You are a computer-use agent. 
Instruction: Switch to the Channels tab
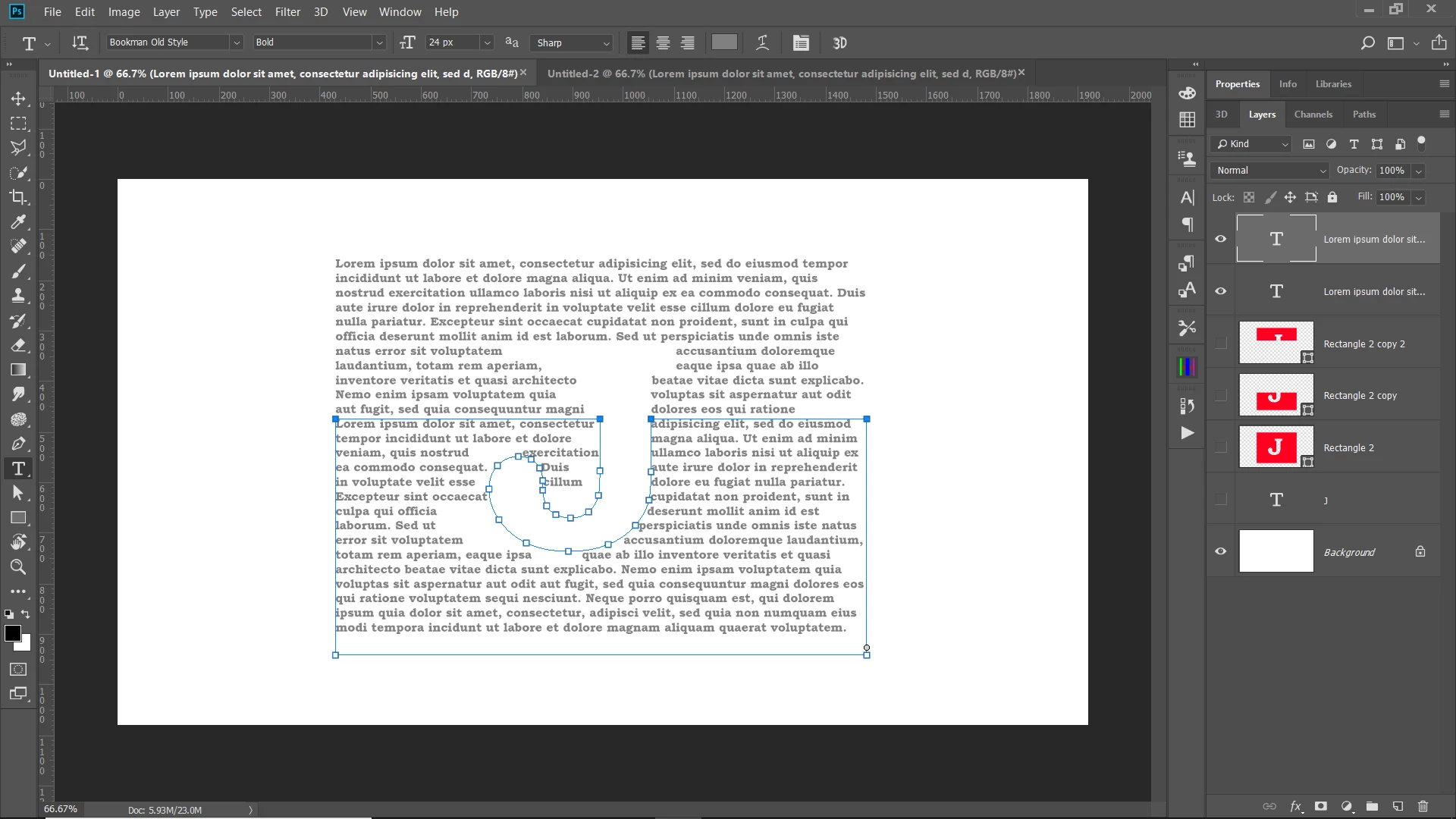click(1313, 115)
